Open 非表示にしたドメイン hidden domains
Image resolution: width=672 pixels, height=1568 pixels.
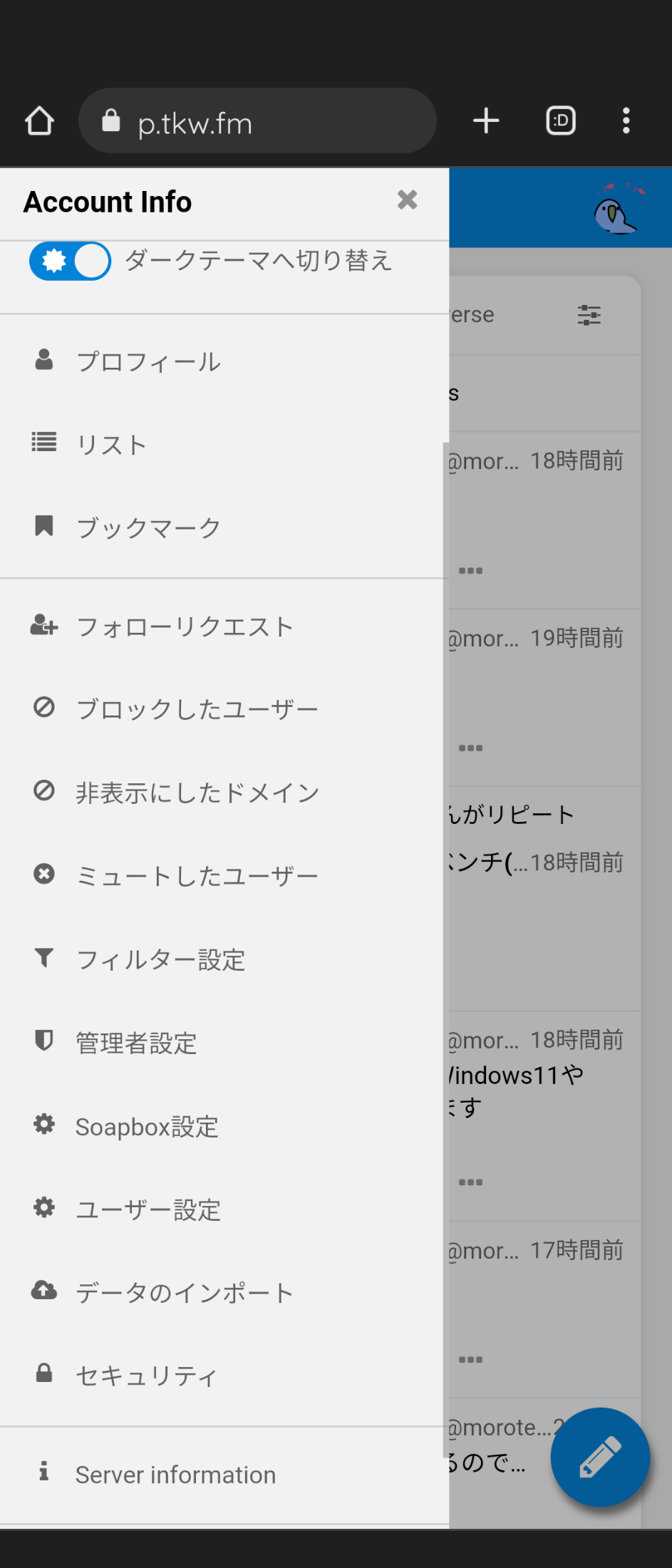pyautogui.click(x=197, y=793)
